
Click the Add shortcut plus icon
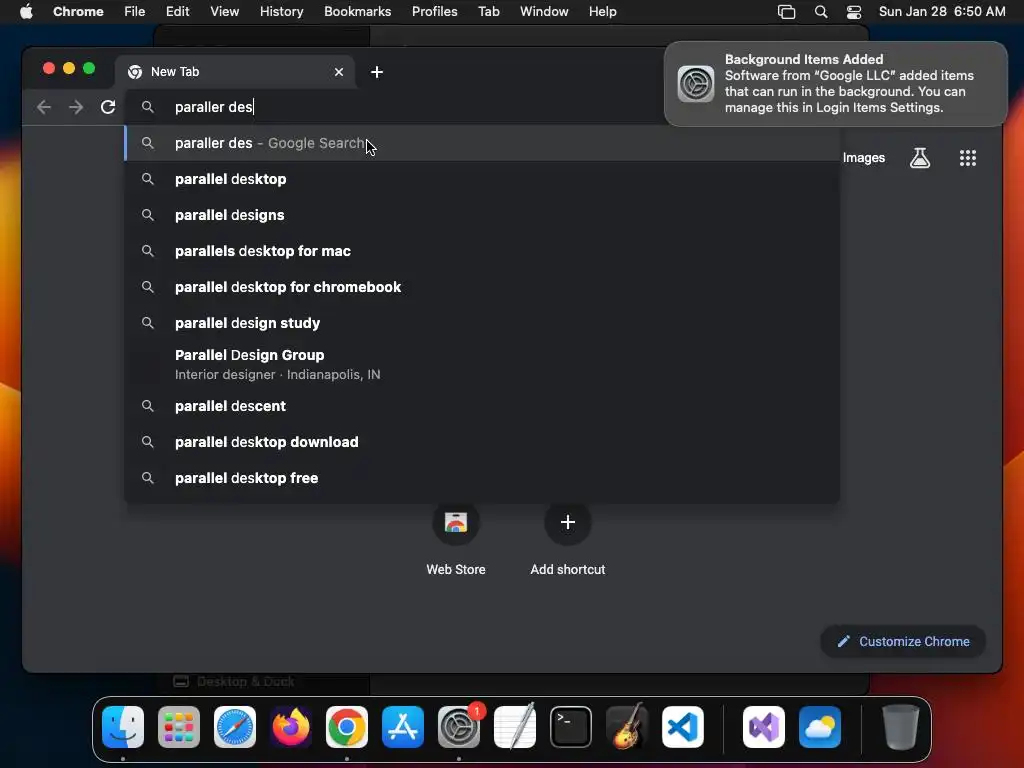tap(568, 522)
